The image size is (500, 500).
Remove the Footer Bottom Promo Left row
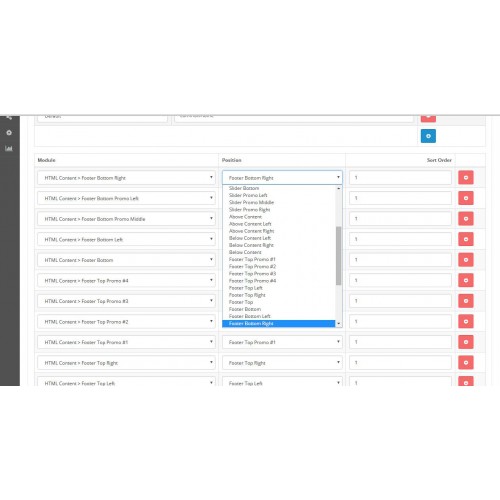[466, 198]
